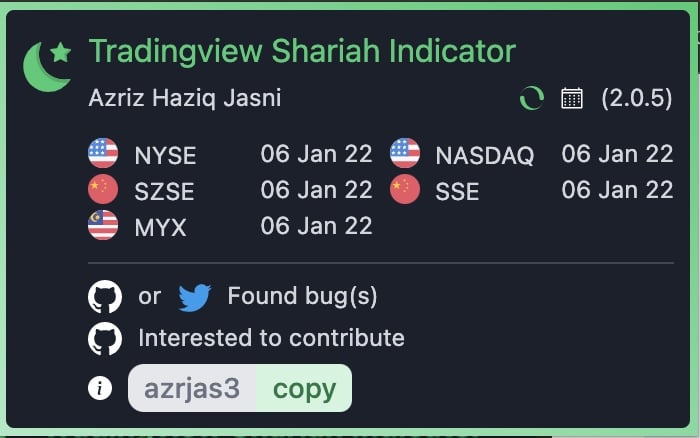This screenshot has height=438, width=700.
Task: Click the info circle icon
Action: tap(100, 388)
